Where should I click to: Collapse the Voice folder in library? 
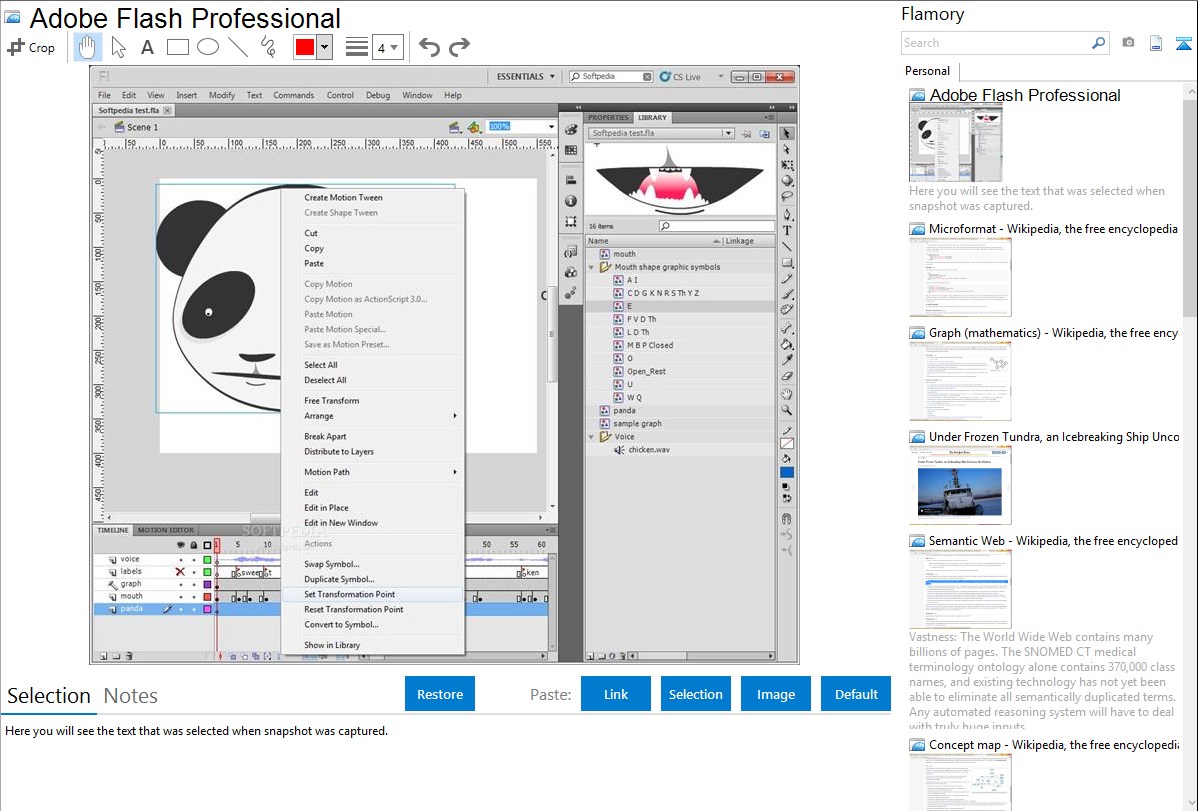coord(591,437)
